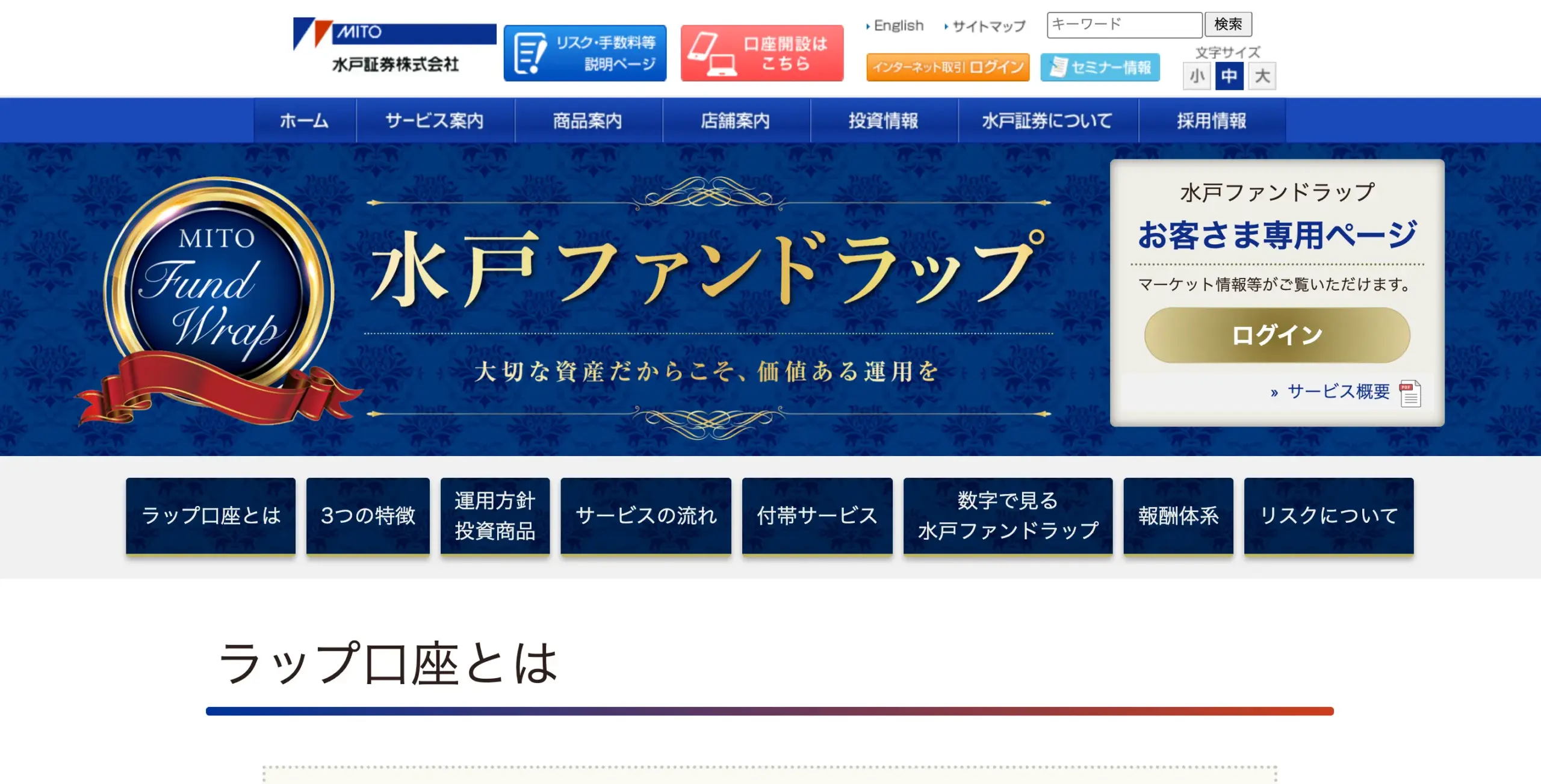
Task: Open the About Mito Securities menu (水戸証券について)
Action: tap(1048, 121)
